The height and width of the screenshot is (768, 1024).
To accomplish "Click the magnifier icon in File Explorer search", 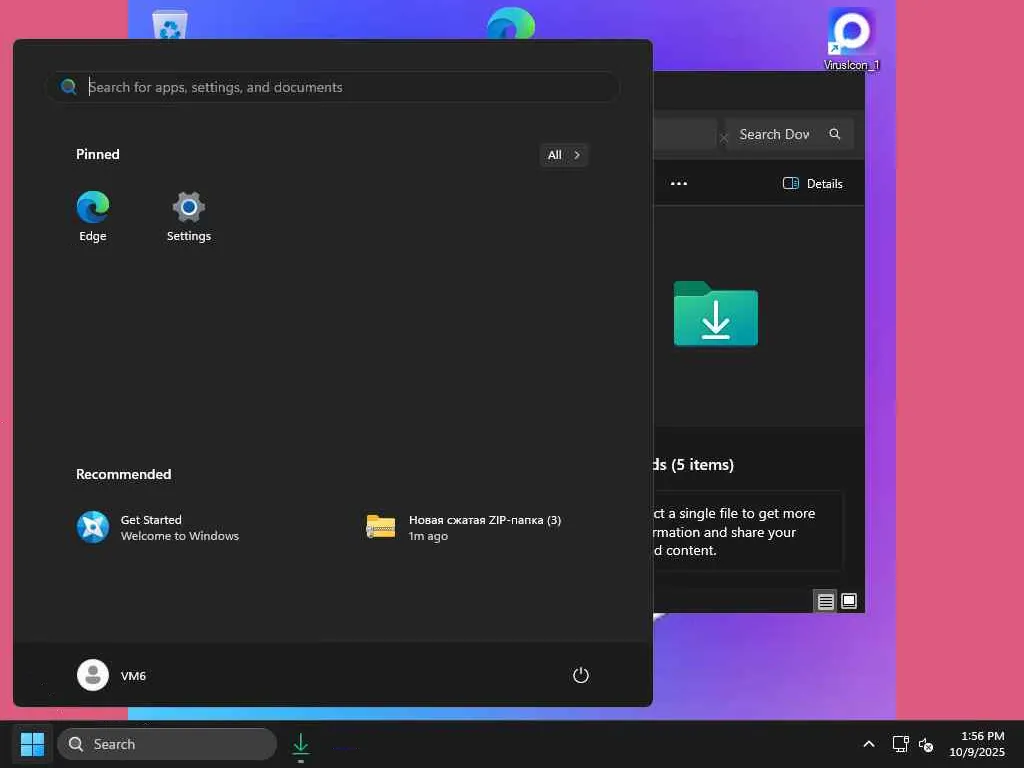I will click(x=835, y=134).
